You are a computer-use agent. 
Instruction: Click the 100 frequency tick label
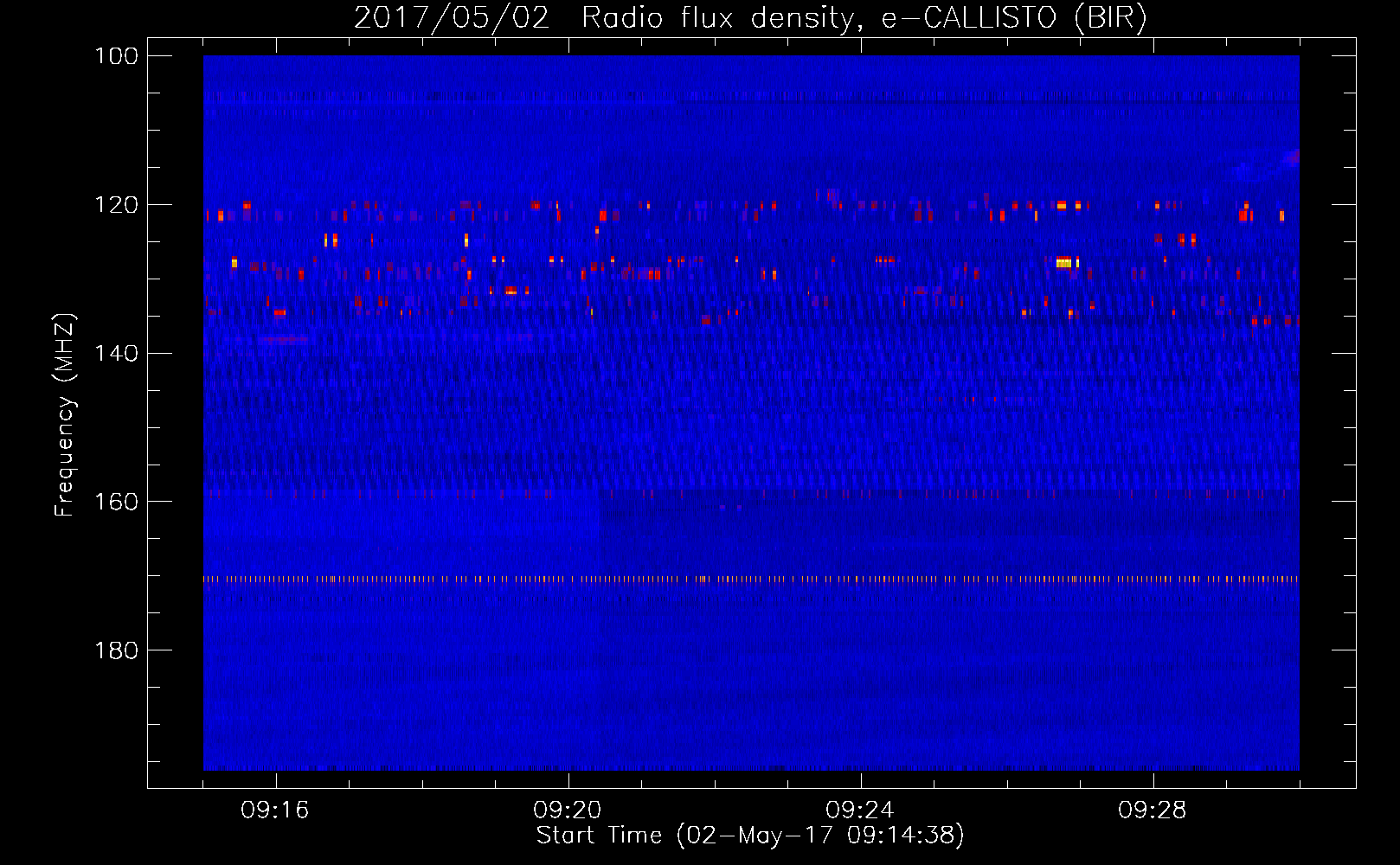tap(115, 56)
